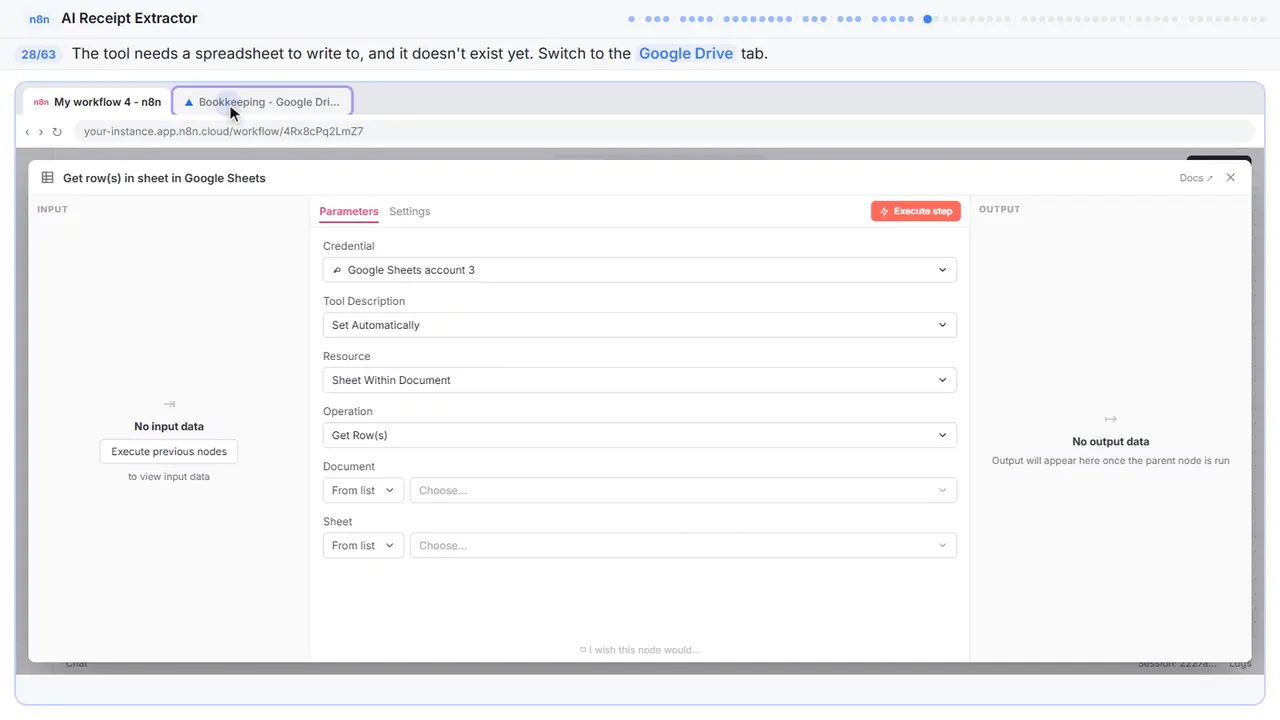Choose a document from the Document Choose dropdown
This screenshot has height=720, width=1280.
pyautogui.click(x=683, y=490)
